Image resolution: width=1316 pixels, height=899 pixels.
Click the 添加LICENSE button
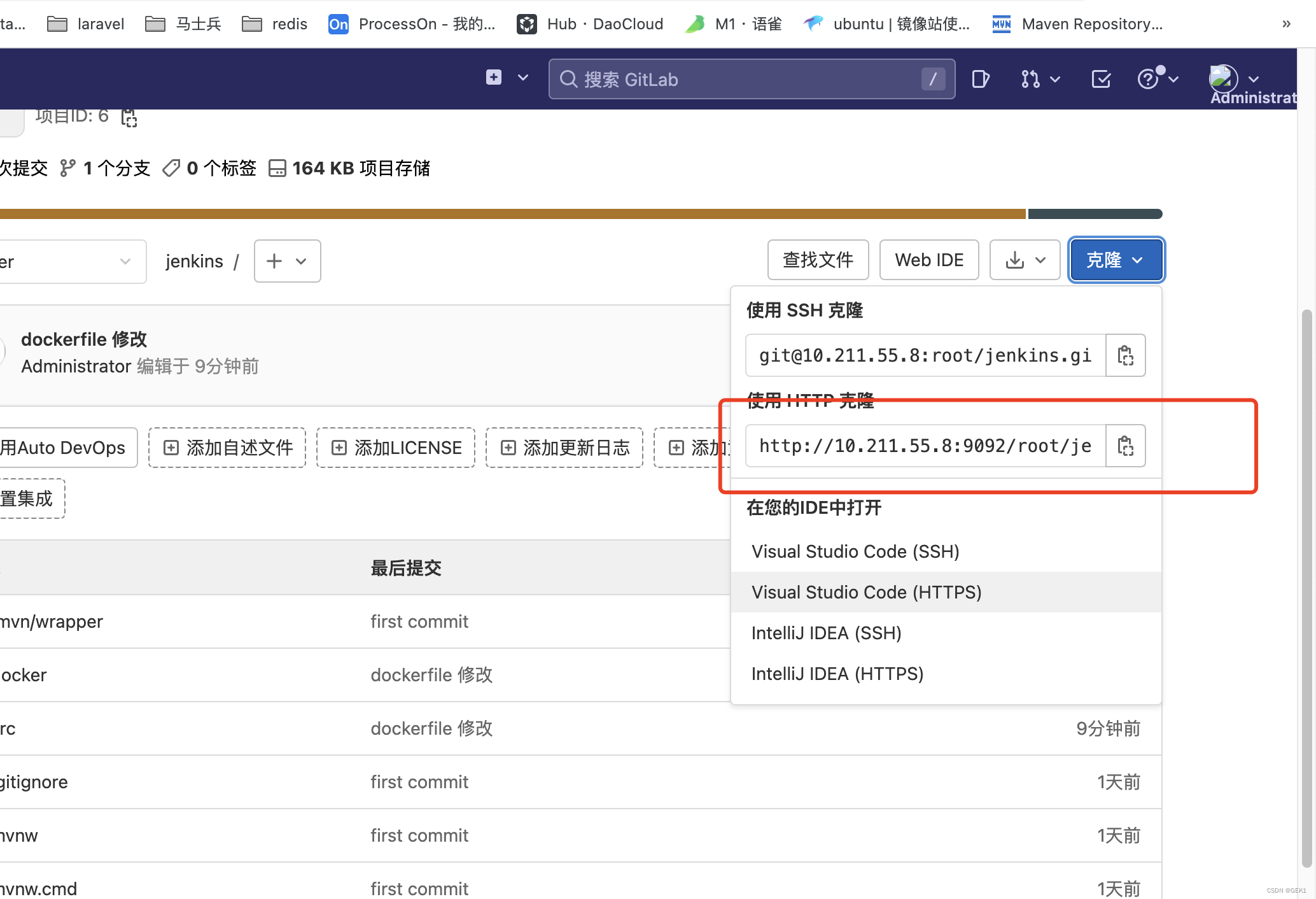[x=396, y=448]
